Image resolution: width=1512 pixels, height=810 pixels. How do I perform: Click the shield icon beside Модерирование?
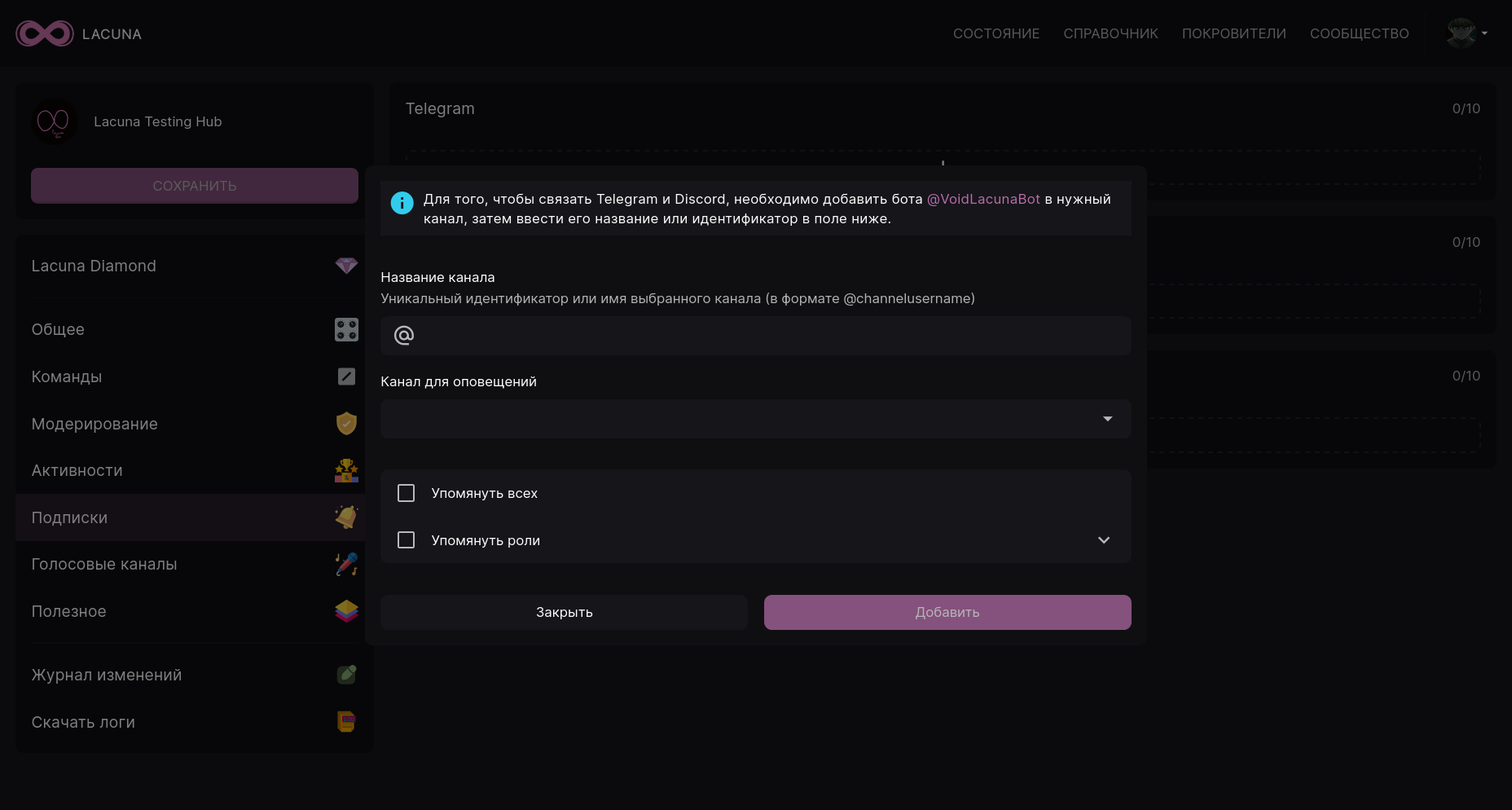346,424
